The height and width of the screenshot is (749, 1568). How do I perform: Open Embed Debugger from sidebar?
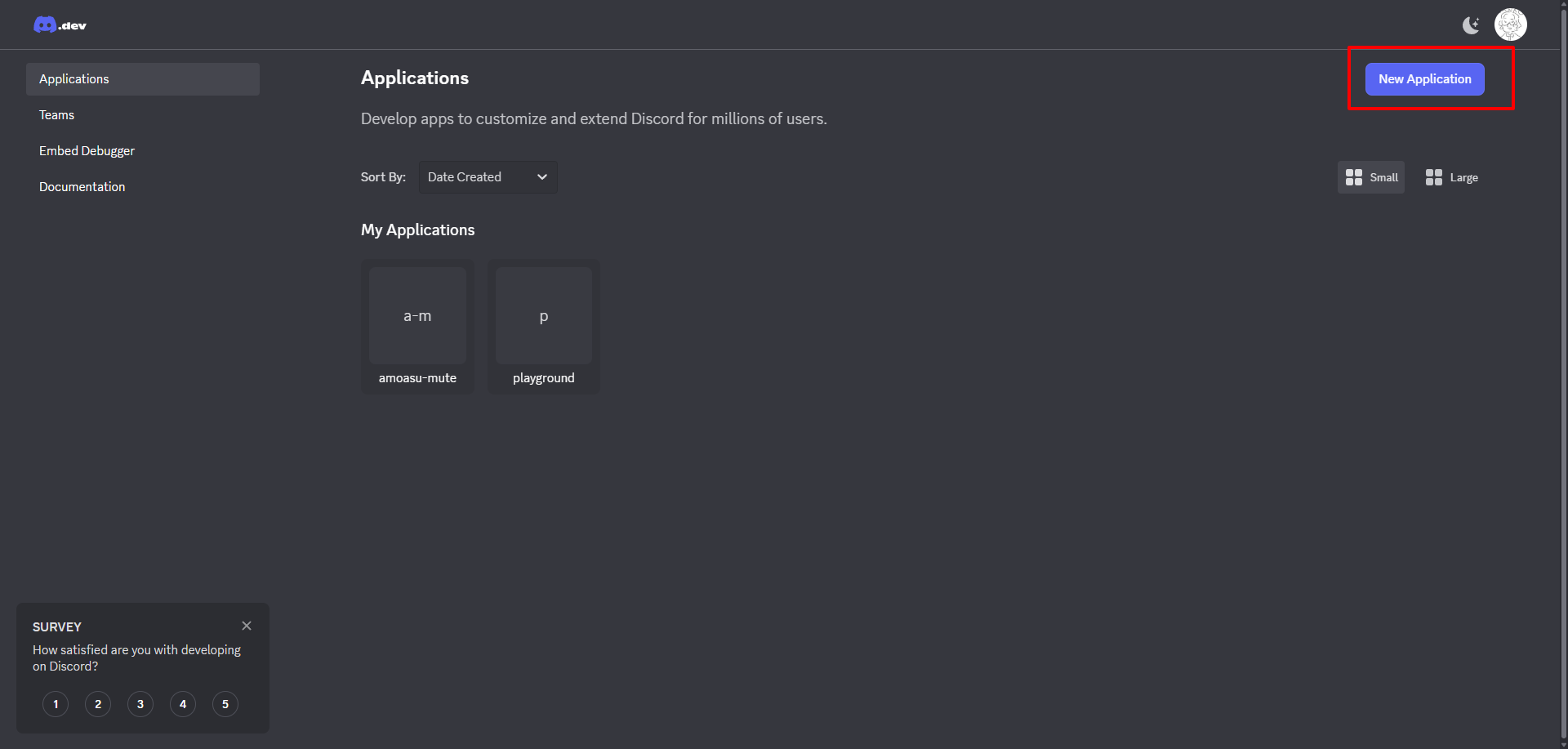coord(87,151)
